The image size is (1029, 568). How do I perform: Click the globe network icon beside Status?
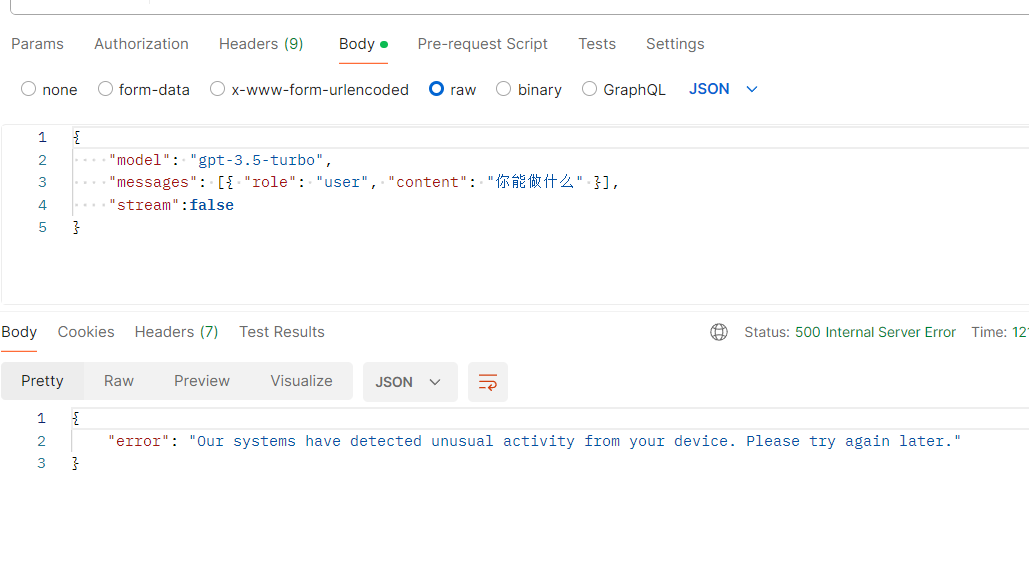pos(719,332)
